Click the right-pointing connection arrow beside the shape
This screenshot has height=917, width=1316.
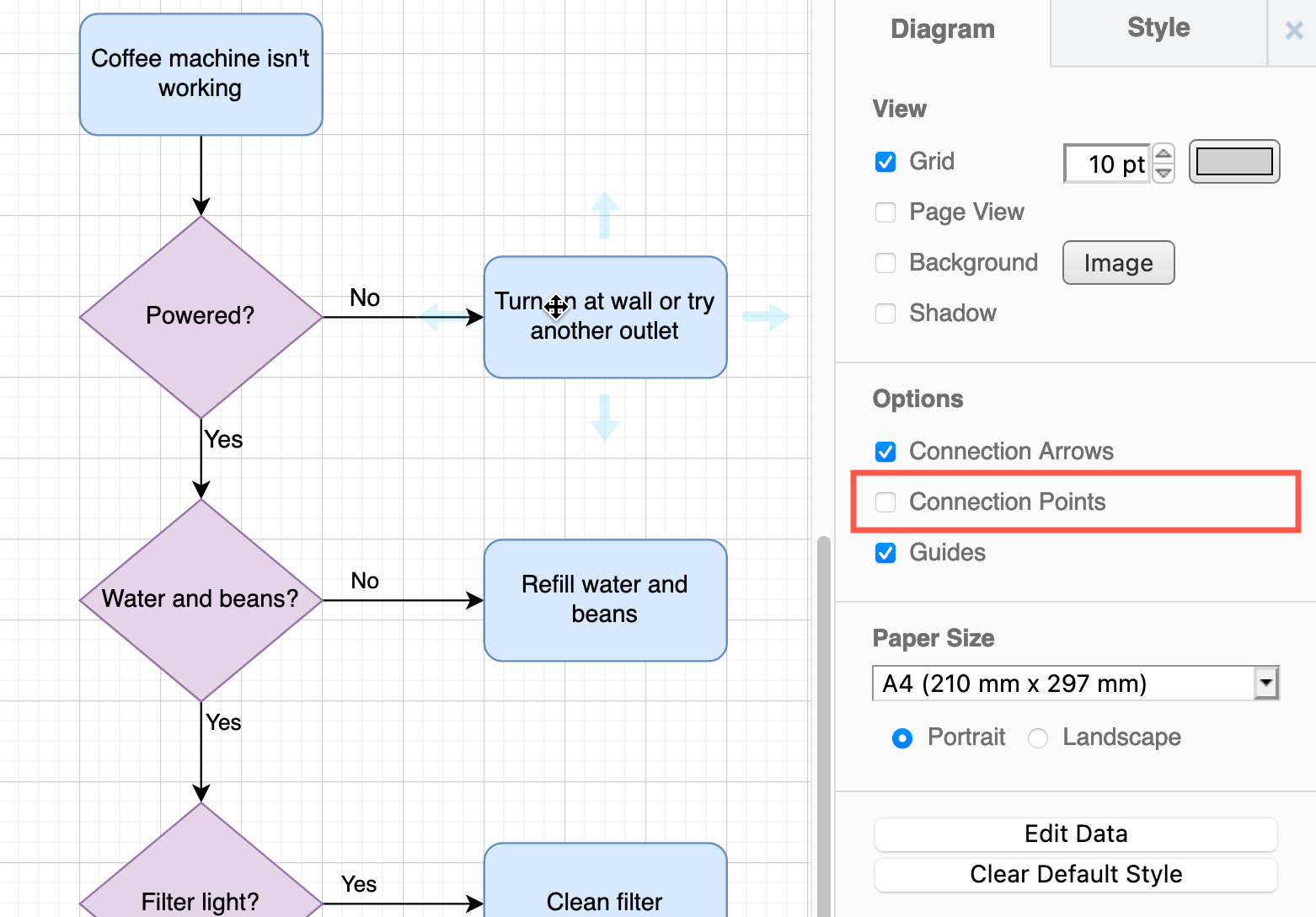[x=768, y=316]
